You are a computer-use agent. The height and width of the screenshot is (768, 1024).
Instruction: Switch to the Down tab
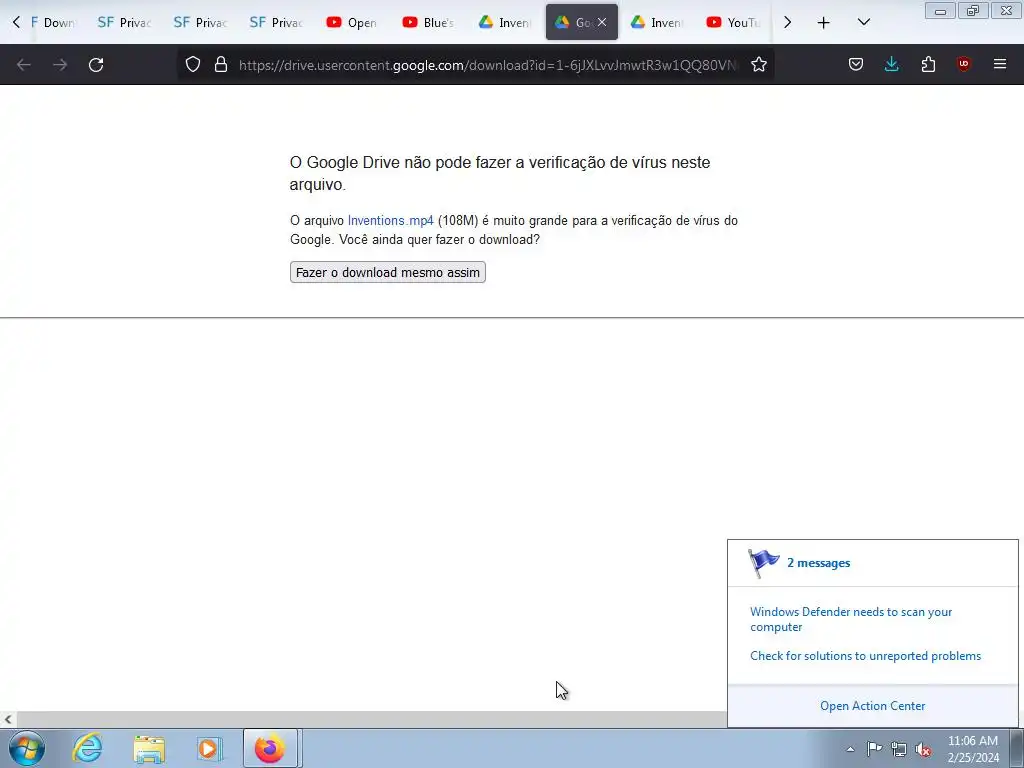click(52, 22)
